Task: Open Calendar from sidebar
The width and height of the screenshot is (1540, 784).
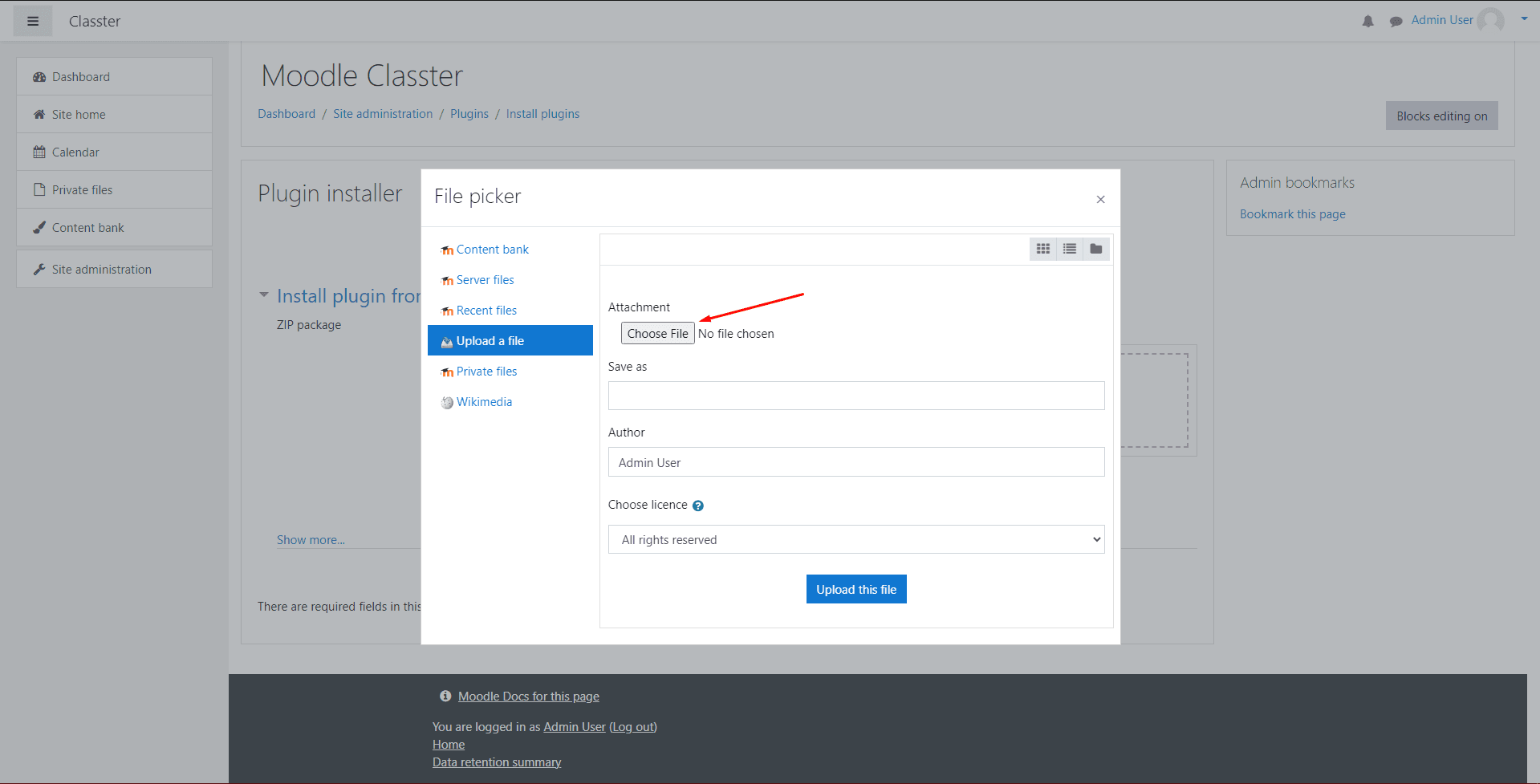Action: 114,152
